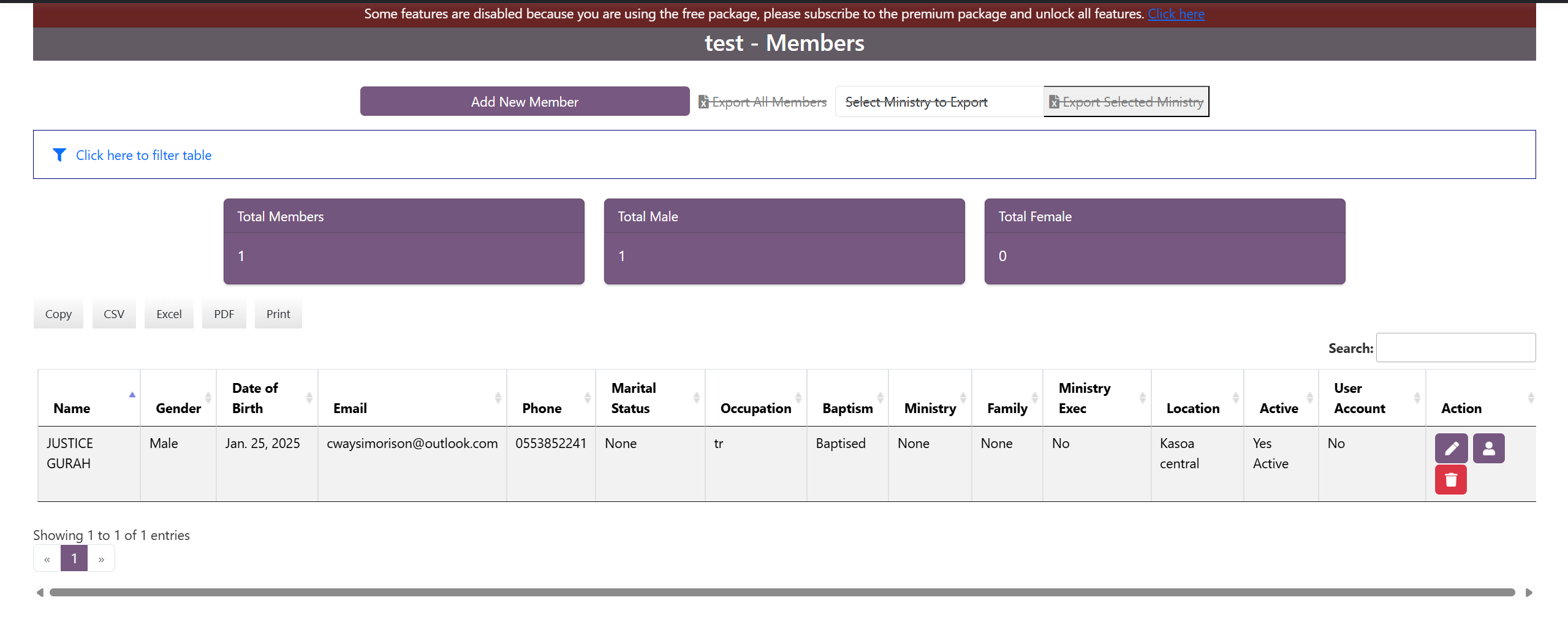Click the pencil edit icon for JUSTICE GURAH
Image resolution: width=1568 pixels, height=619 pixels.
pyautogui.click(x=1450, y=449)
